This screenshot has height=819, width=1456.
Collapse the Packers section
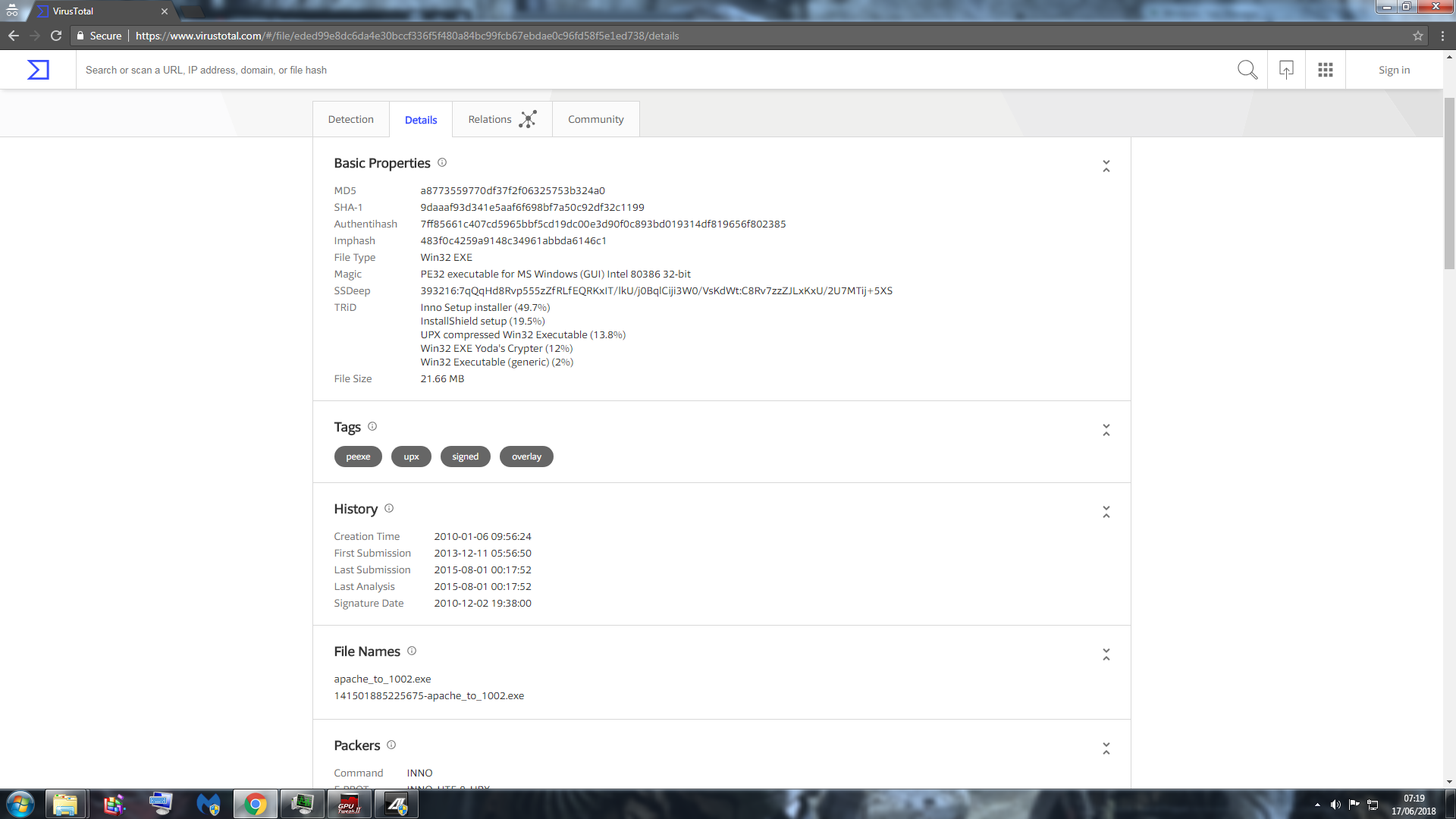point(1106,748)
